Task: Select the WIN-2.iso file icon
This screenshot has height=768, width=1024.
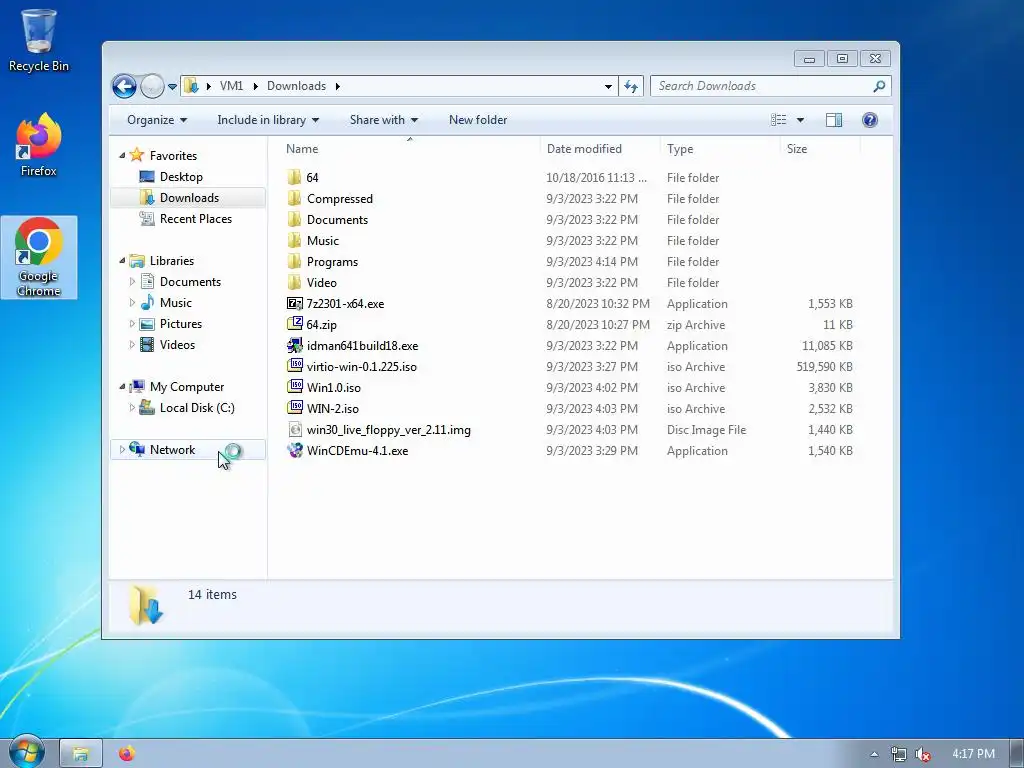Action: [x=295, y=408]
